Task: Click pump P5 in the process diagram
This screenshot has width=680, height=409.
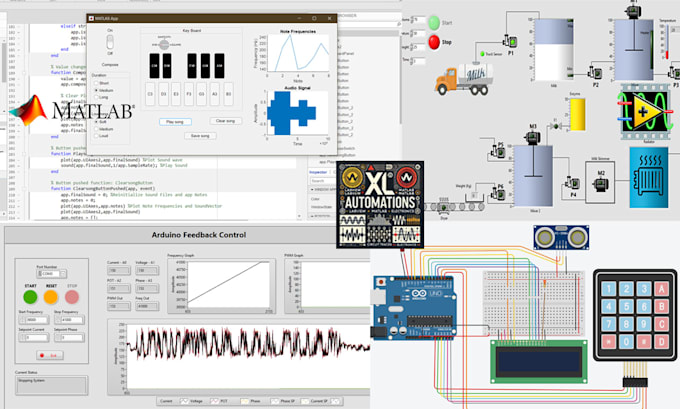Action: pyautogui.click(x=498, y=151)
